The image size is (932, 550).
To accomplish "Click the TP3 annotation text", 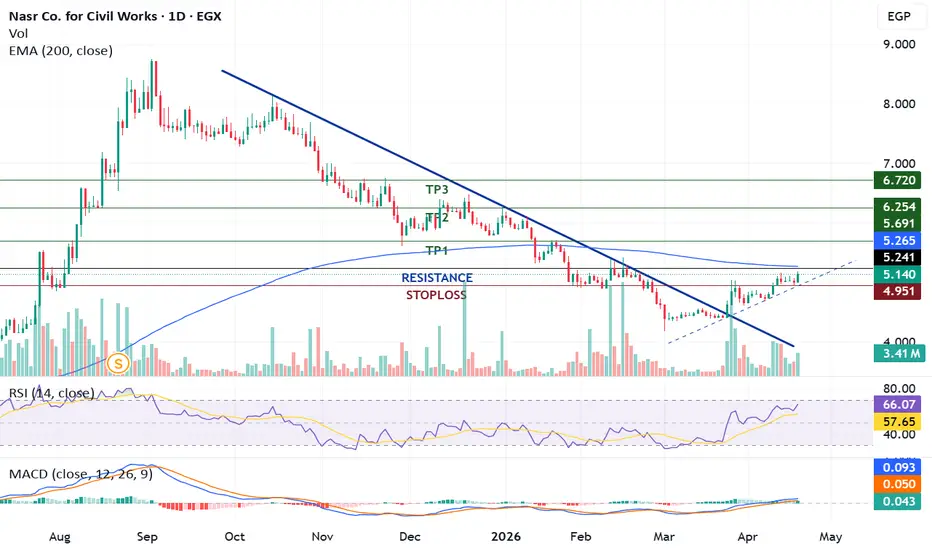I will (x=437, y=190).
